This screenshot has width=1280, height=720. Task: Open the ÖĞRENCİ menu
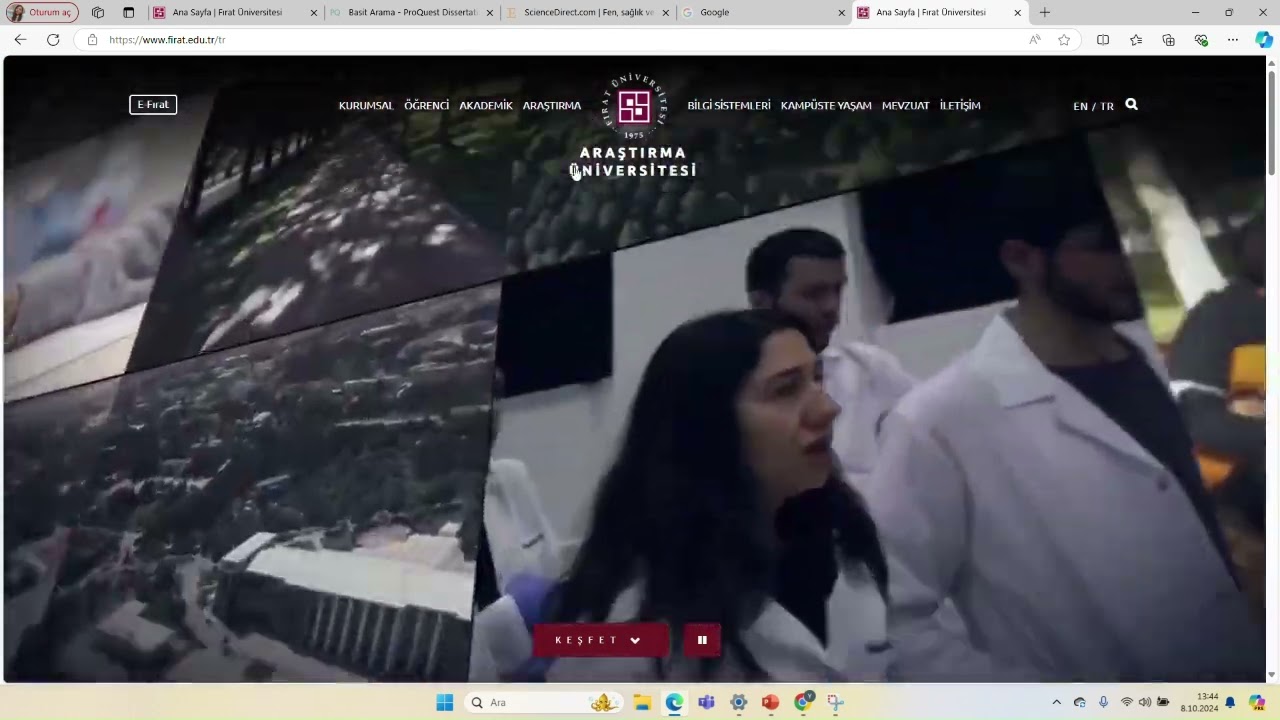[426, 105]
